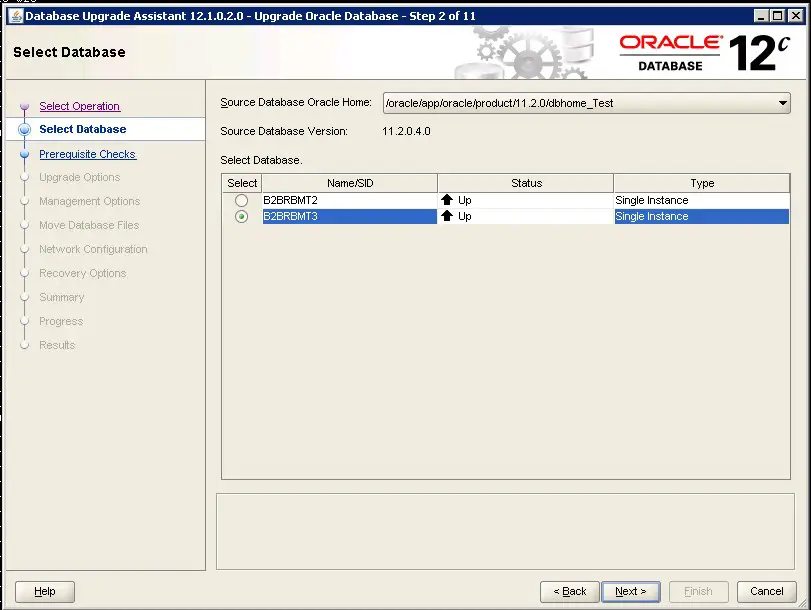Click the Type column header
This screenshot has width=811, height=610.
702,183
